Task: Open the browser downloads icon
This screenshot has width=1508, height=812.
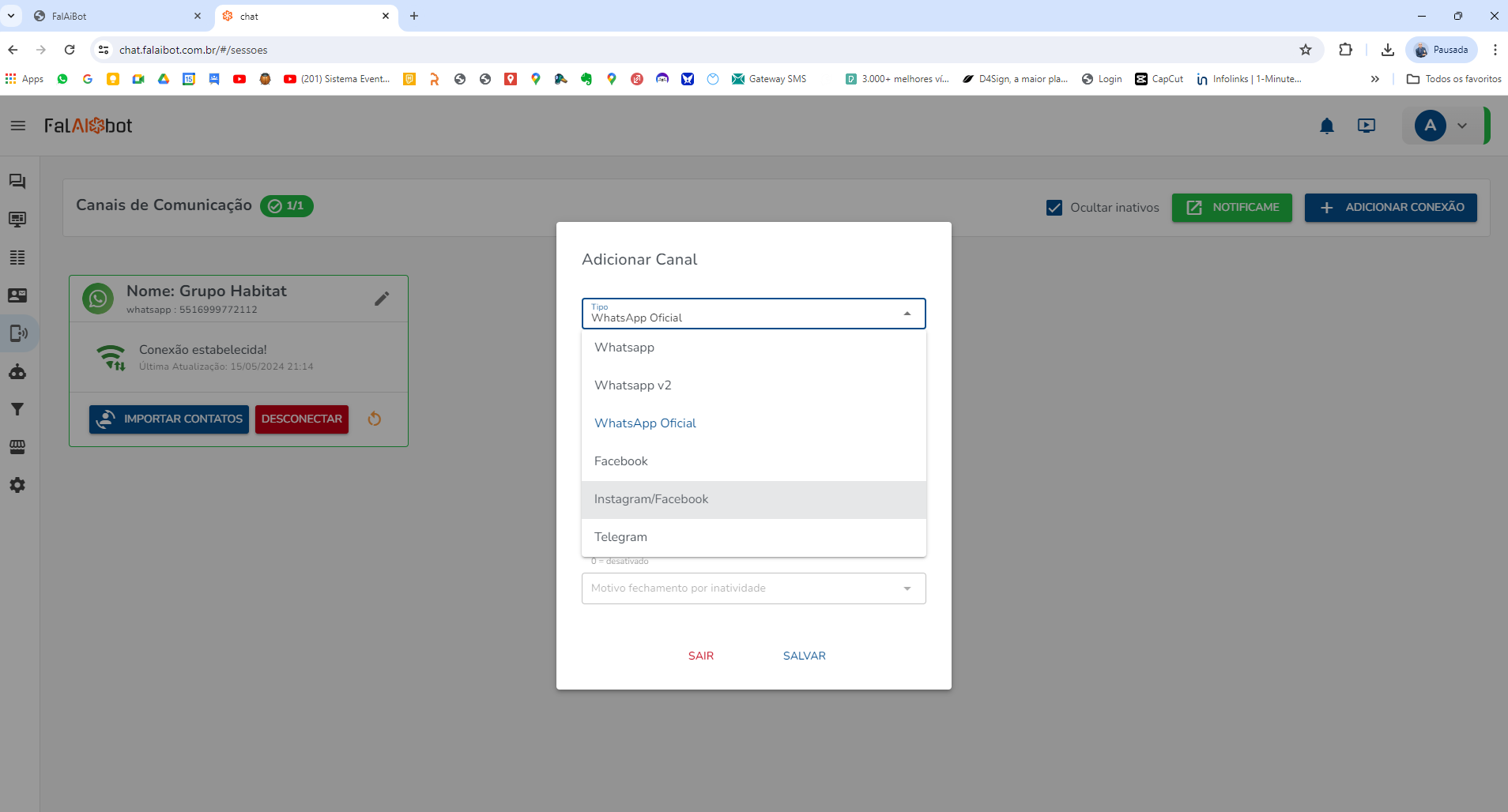Action: pyautogui.click(x=1388, y=50)
